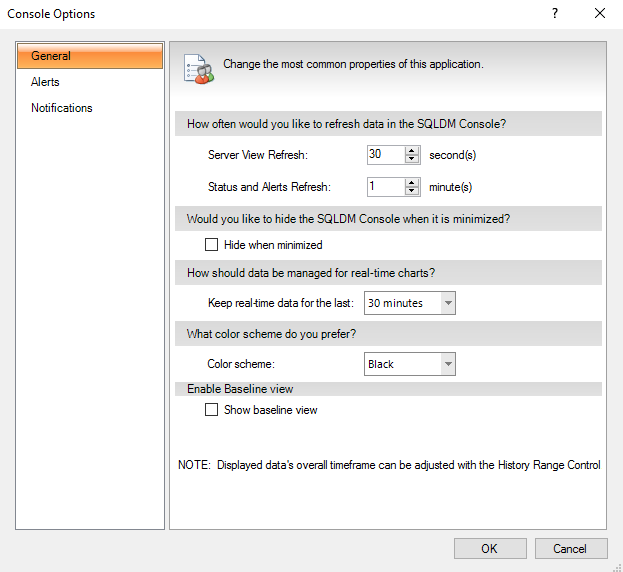Click the Hide when minimized label
The height and width of the screenshot is (572, 623).
pyautogui.click(x=273, y=245)
